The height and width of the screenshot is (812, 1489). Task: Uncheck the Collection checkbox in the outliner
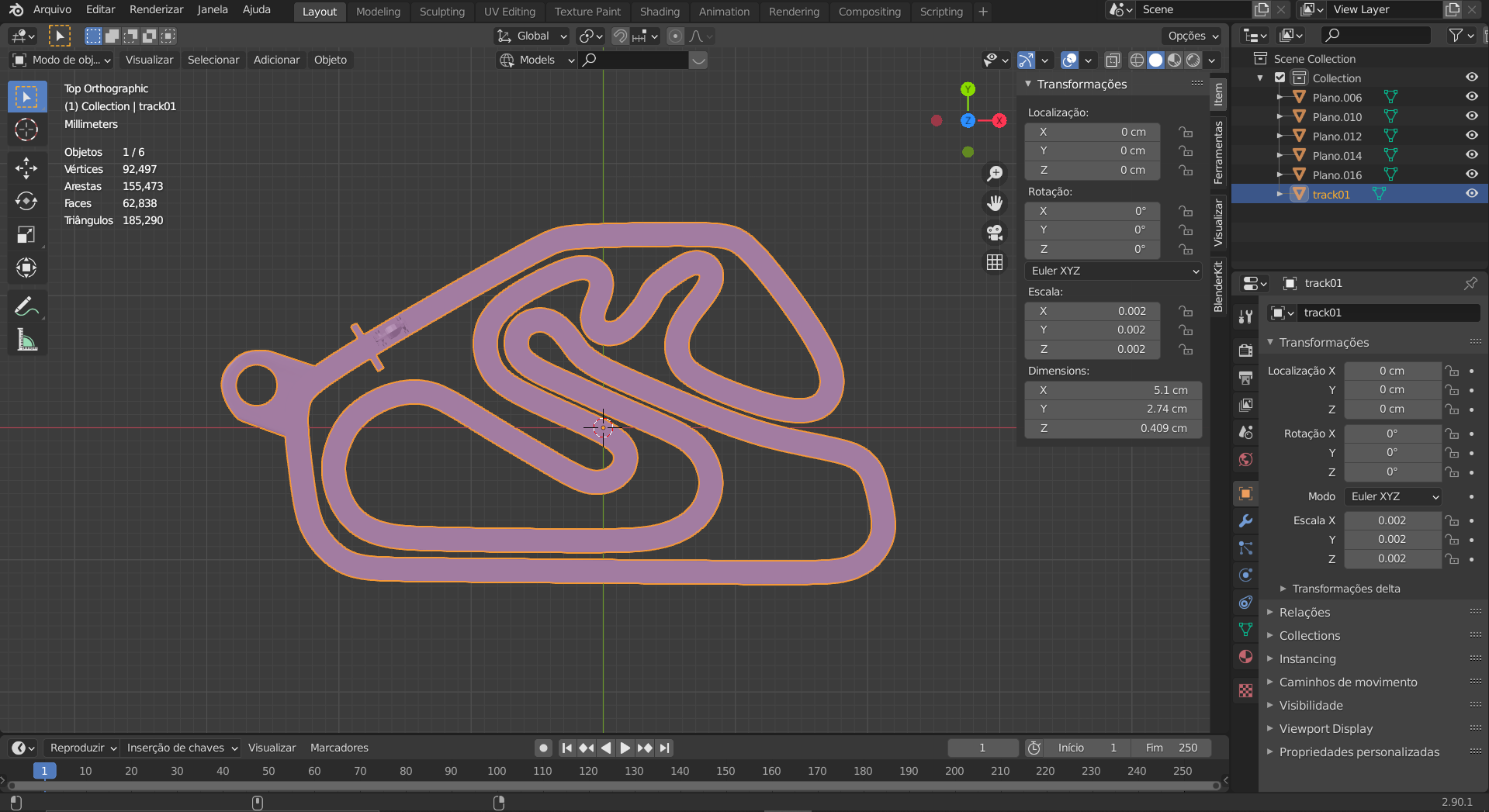coord(1280,78)
